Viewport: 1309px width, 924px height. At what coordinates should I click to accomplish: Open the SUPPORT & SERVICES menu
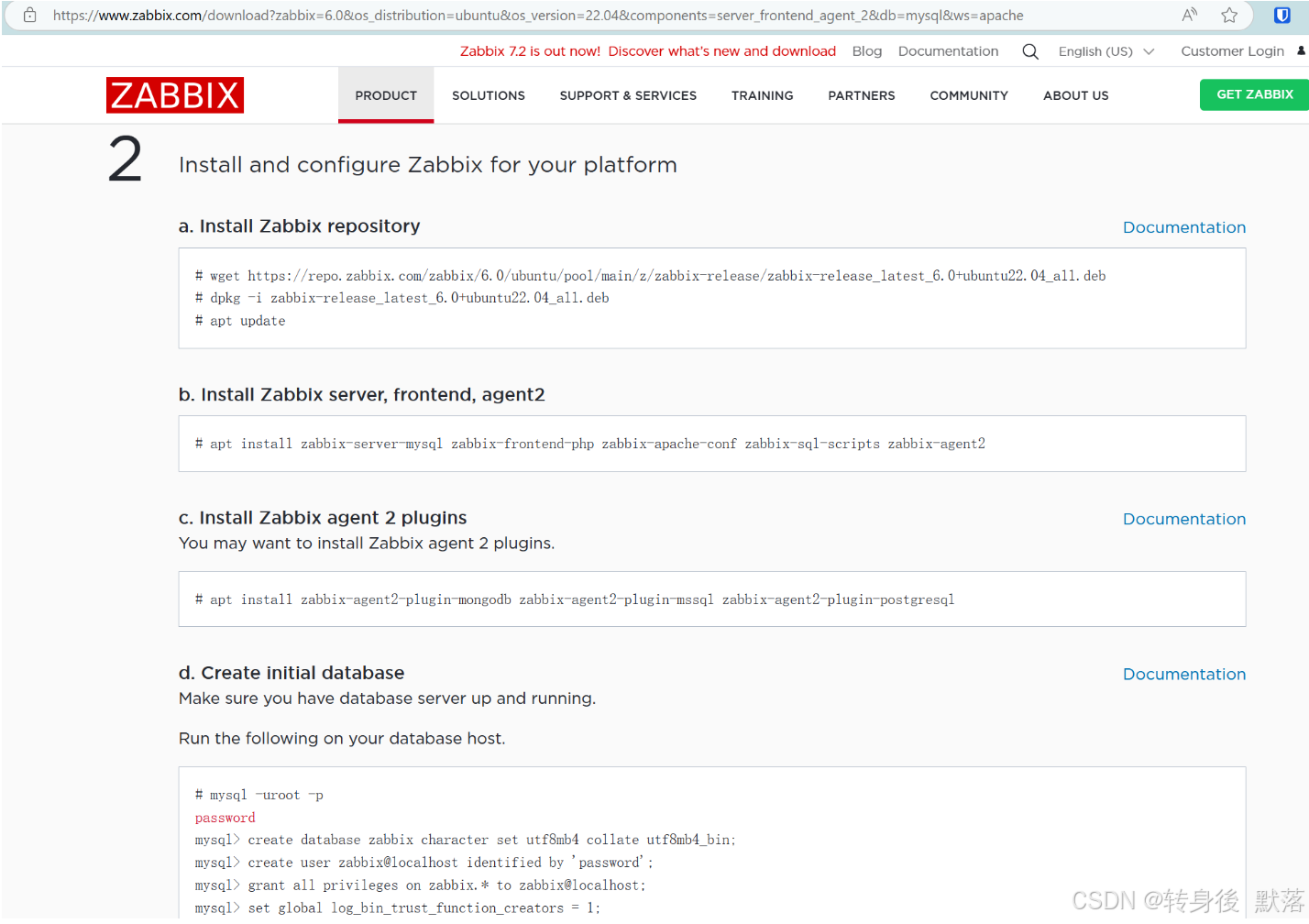click(x=628, y=95)
